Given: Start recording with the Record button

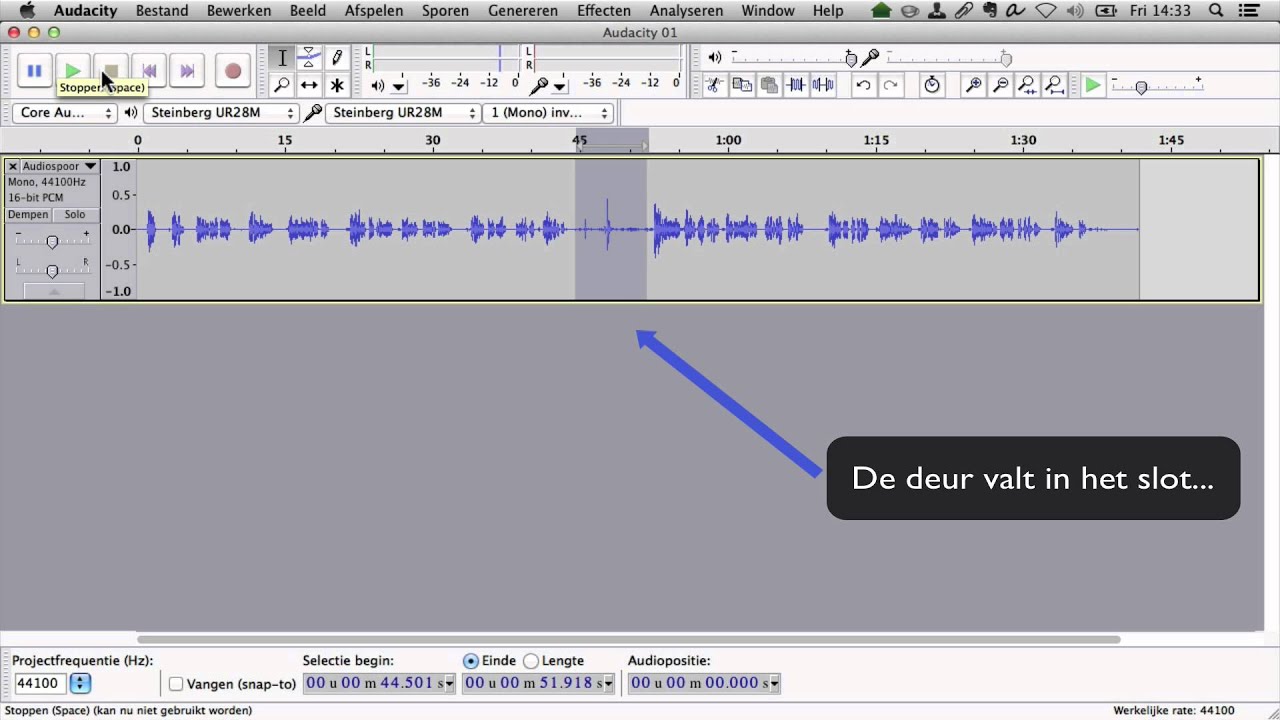Looking at the screenshot, I should (x=232, y=71).
